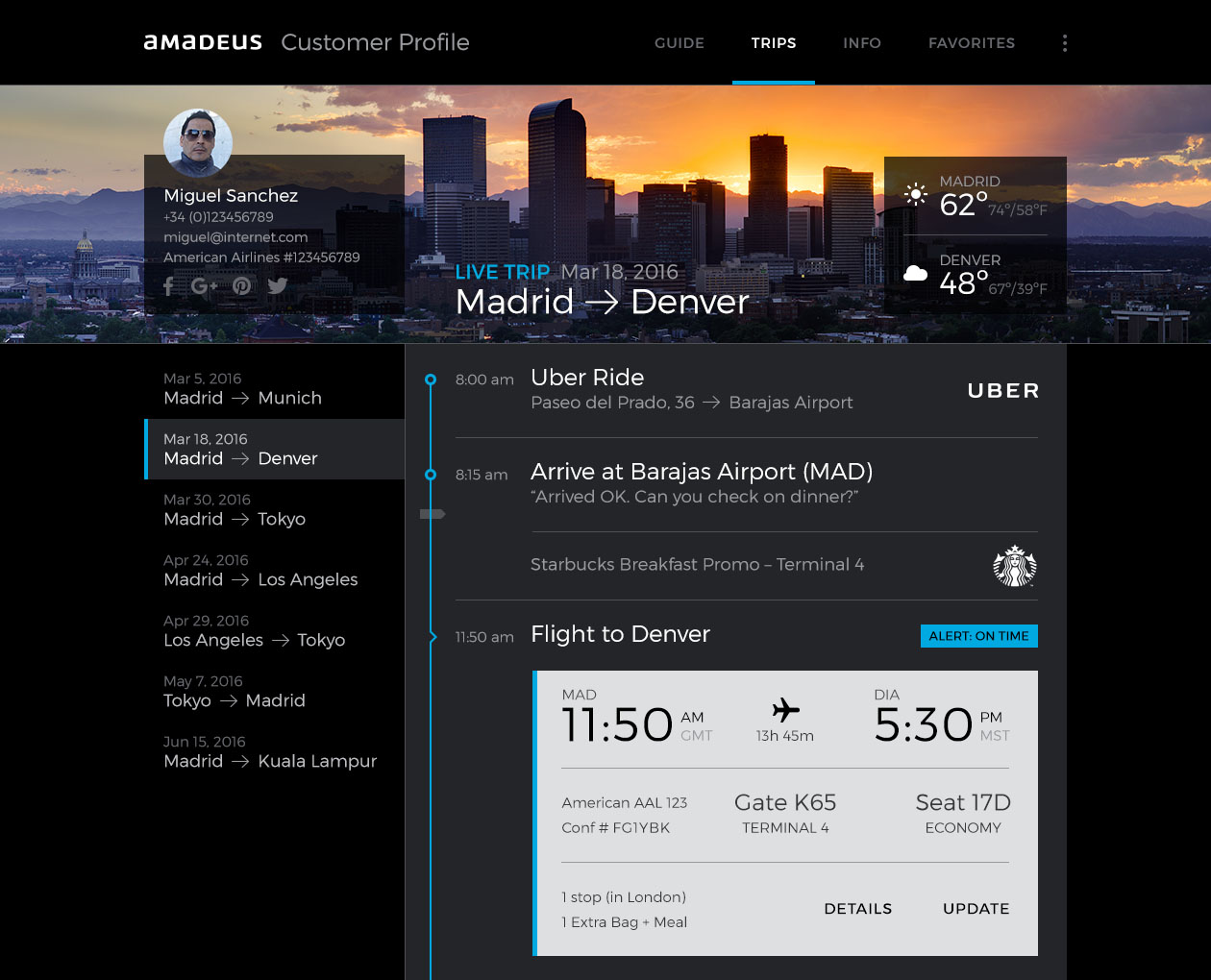Click the ALERT: ON TIME badge
1211x980 pixels.
click(x=979, y=636)
